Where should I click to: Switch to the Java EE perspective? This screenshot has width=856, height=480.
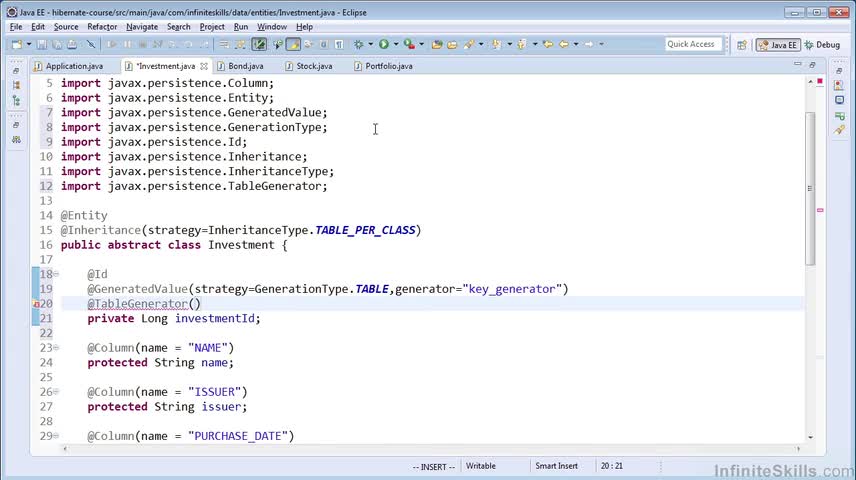[778, 45]
